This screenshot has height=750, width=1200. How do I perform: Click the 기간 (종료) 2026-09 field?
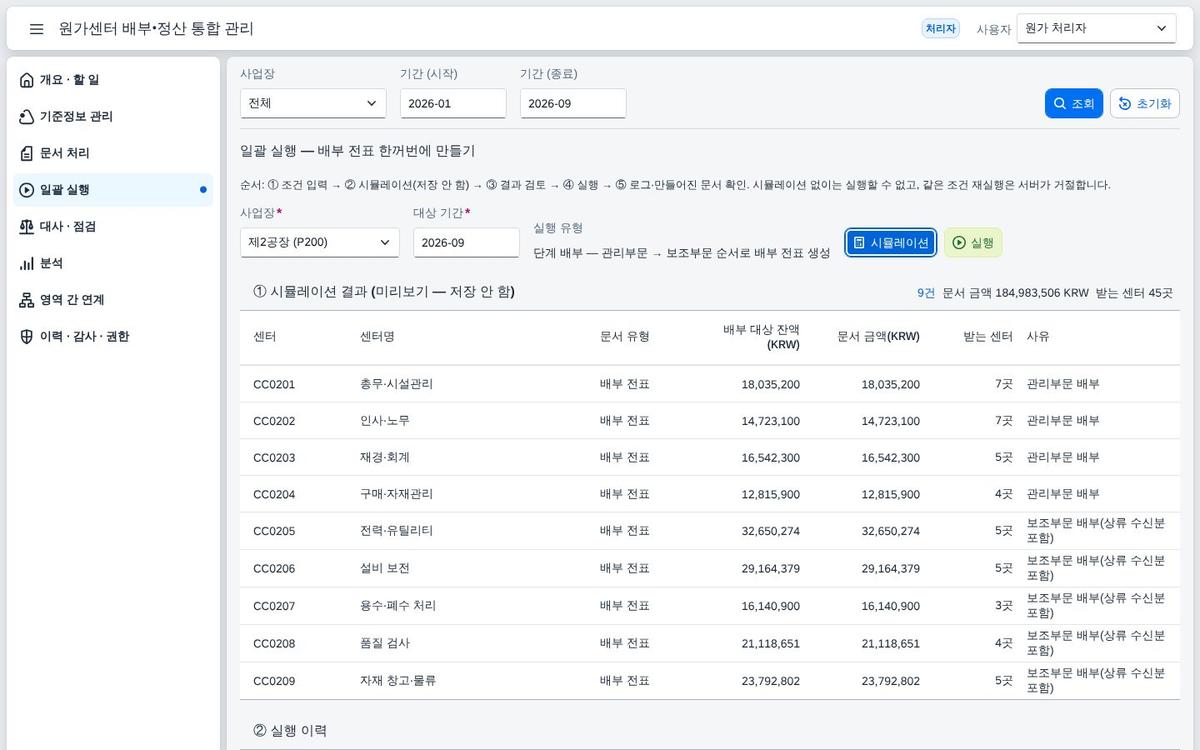coord(573,104)
